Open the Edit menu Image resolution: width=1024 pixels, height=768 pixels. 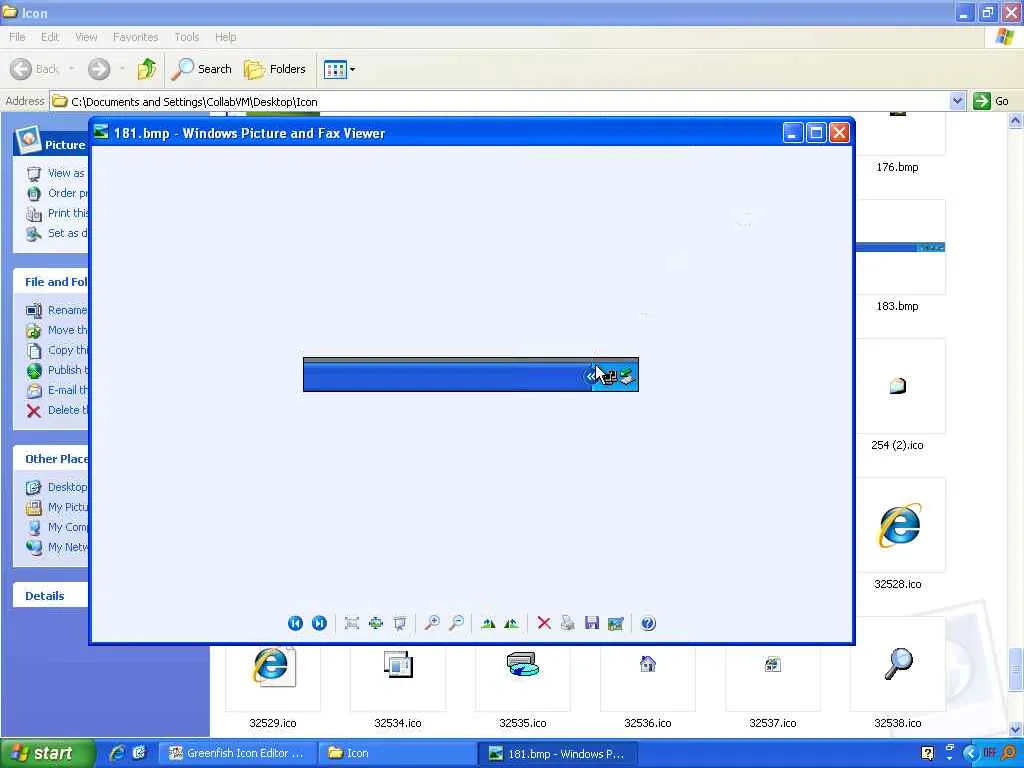point(50,37)
